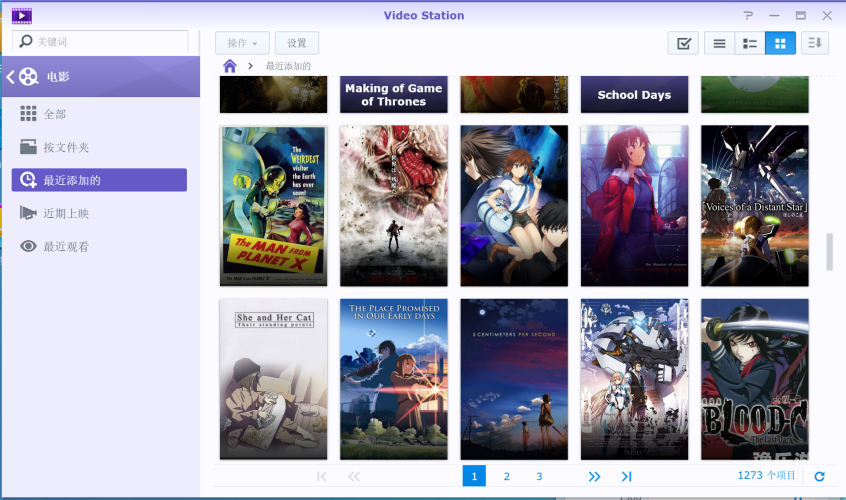Open the red thumbnail with Japanese text

pos(514,94)
